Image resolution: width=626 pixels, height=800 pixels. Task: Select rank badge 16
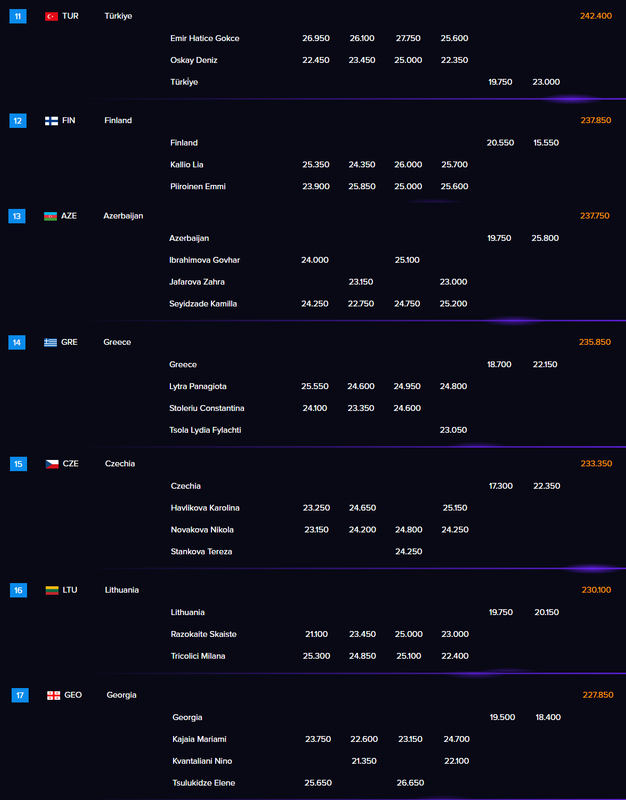pos(18,590)
